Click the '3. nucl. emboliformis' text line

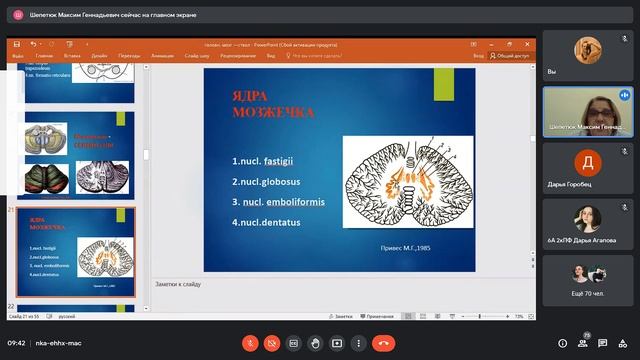coord(278,202)
